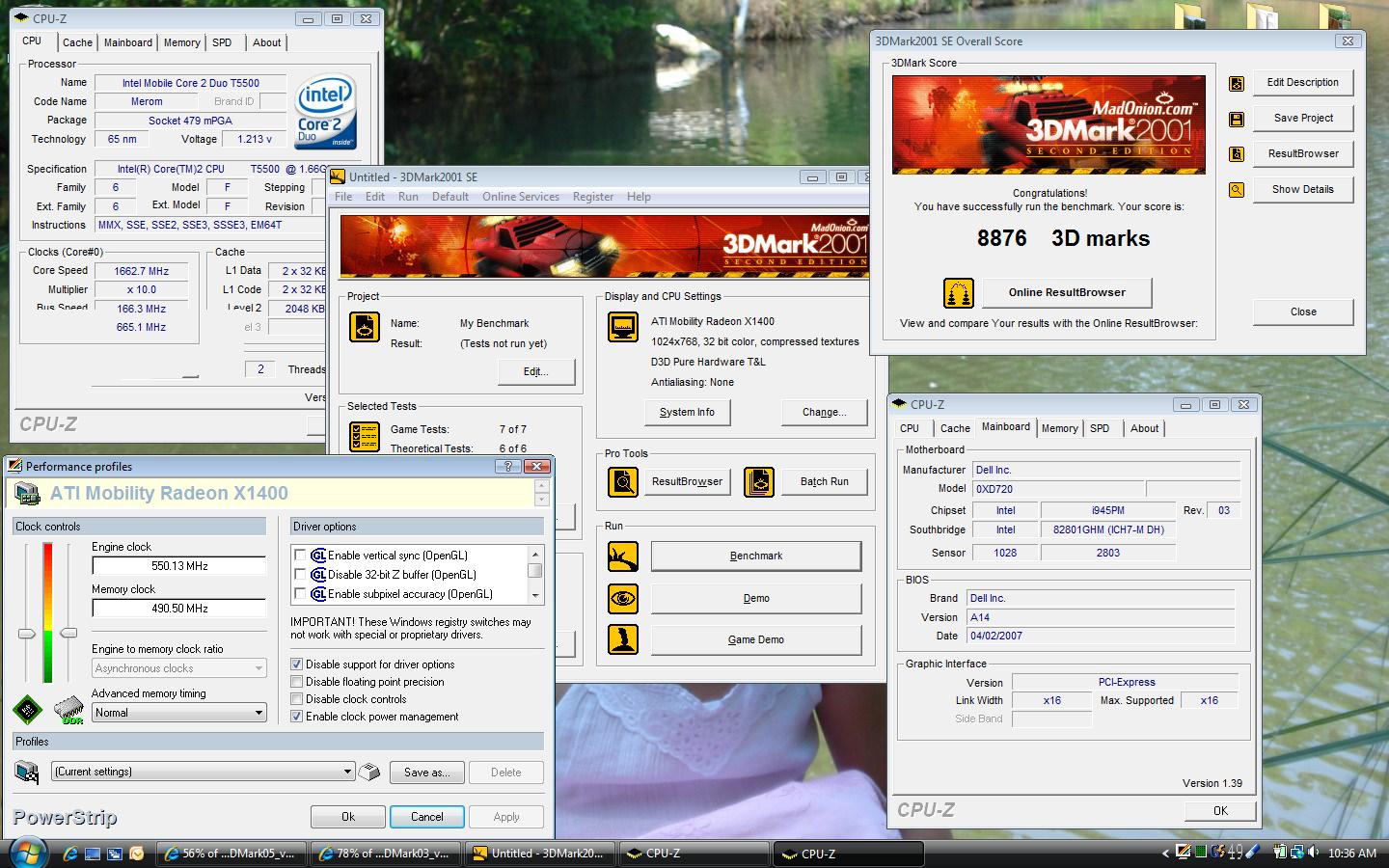Screen dimensions: 1389x868
Task: Click the Game Demo joystick icon
Action: click(623, 639)
